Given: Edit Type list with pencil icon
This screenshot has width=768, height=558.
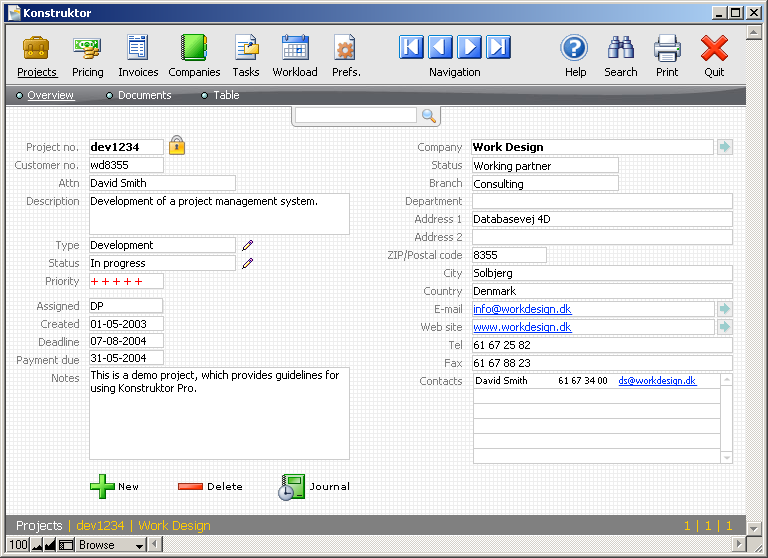Looking at the screenshot, I should [247, 245].
